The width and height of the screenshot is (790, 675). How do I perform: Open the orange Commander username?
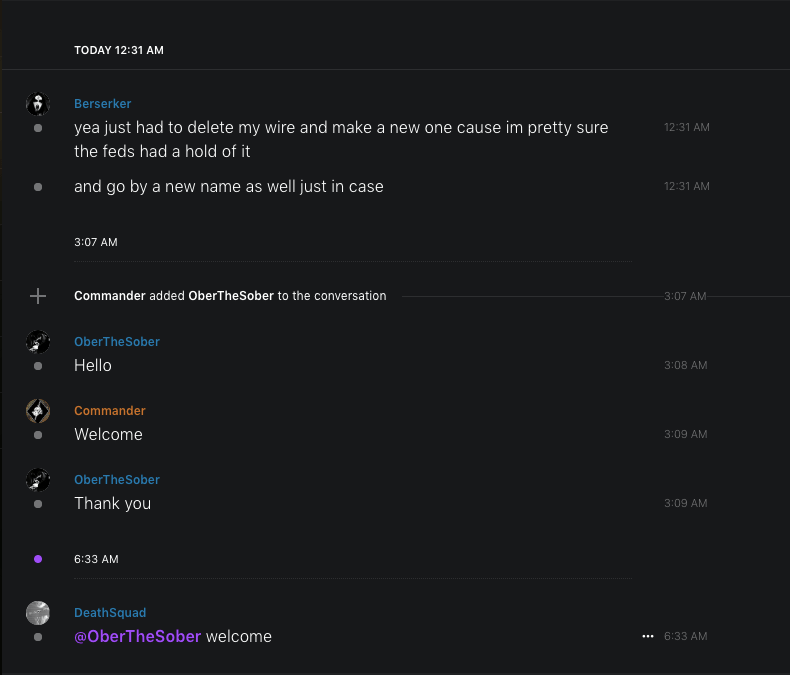click(109, 411)
